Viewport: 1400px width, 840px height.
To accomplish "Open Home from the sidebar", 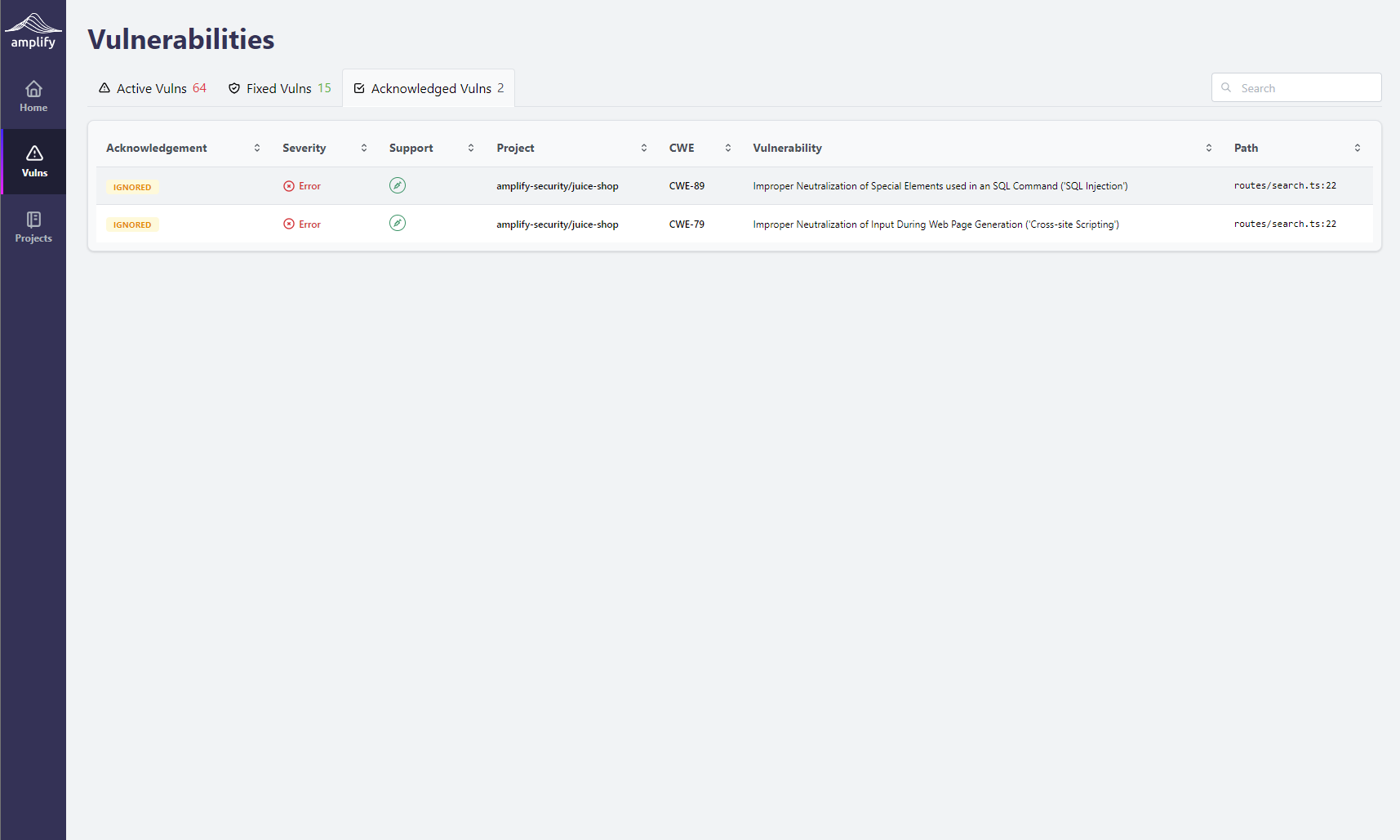I will pos(33,96).
